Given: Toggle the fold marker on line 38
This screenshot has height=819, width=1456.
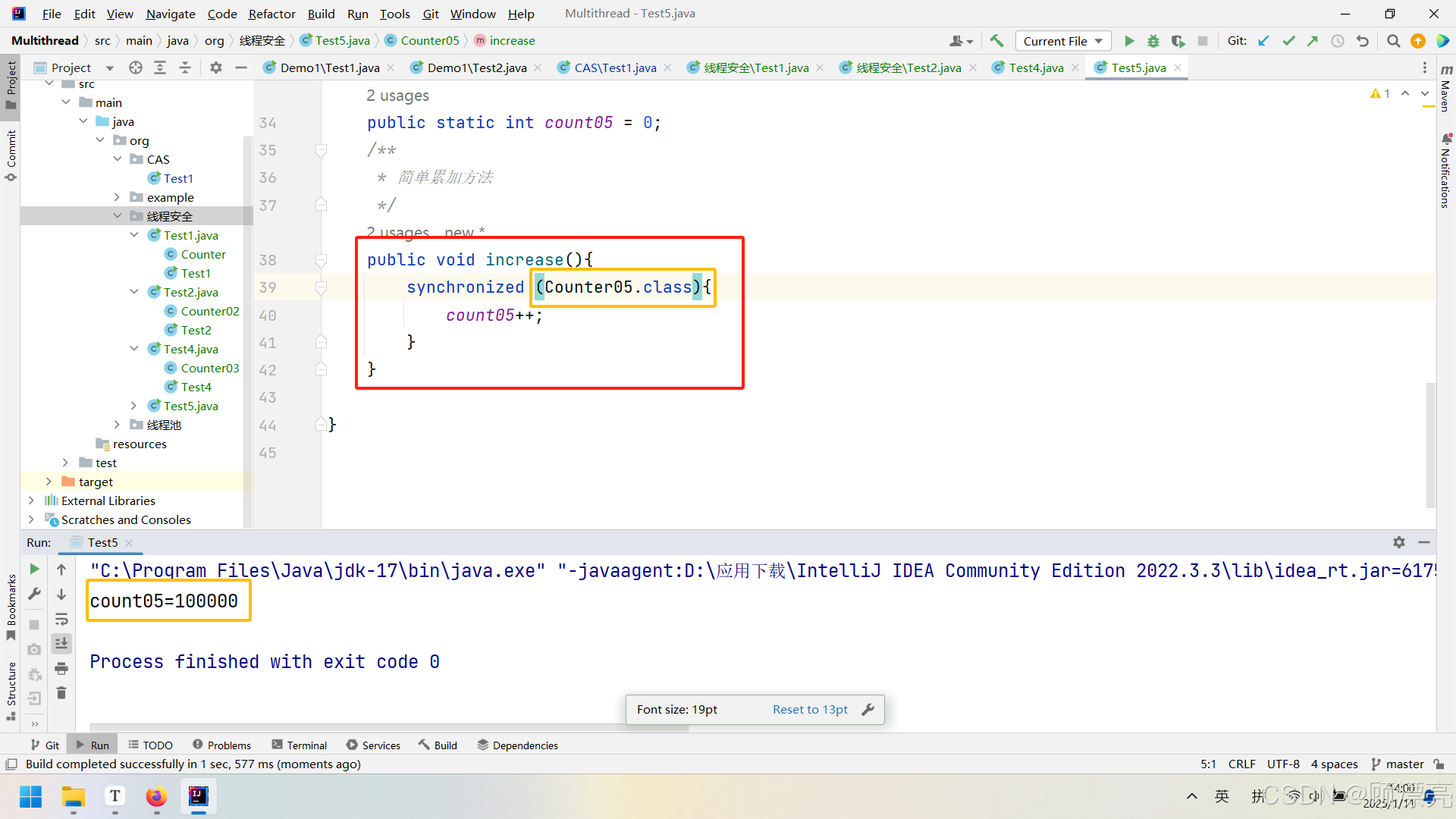Looking at the screenshot, I should [321, 260].
